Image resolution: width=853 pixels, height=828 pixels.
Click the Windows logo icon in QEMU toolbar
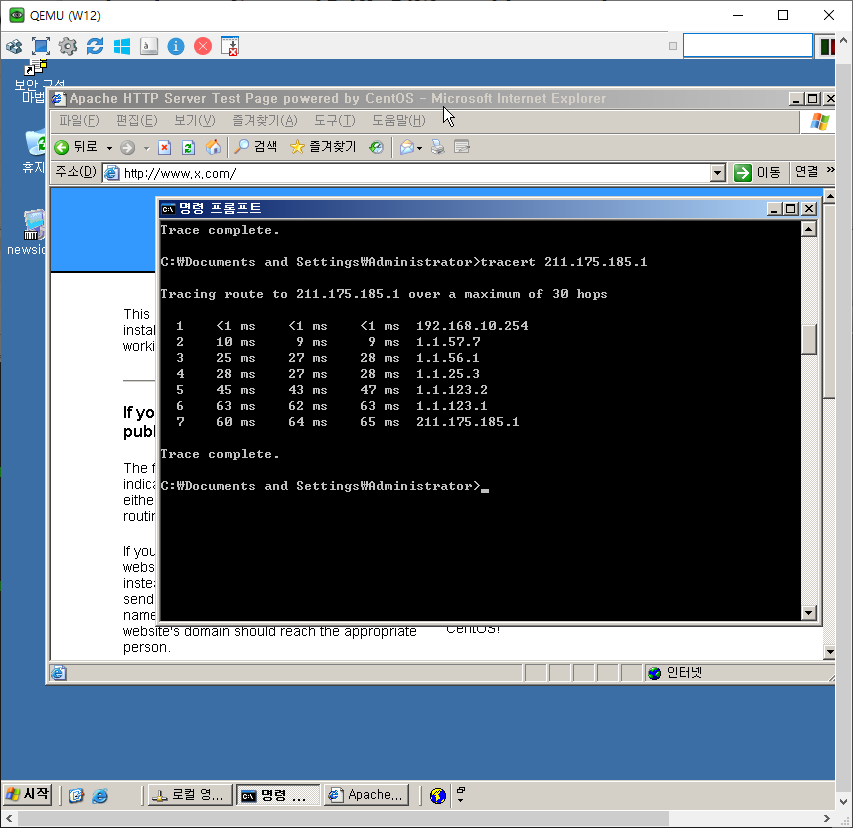click(122, 46)
